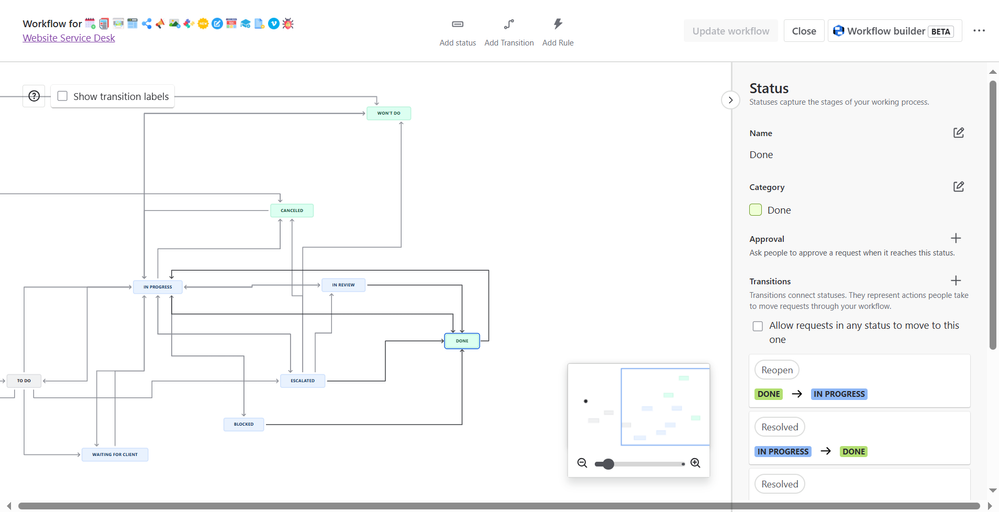Image resolution: width=999 pixels, height=512 pixels.
Task: Select the TO DO status node
Action: click(x=24, y=381)
